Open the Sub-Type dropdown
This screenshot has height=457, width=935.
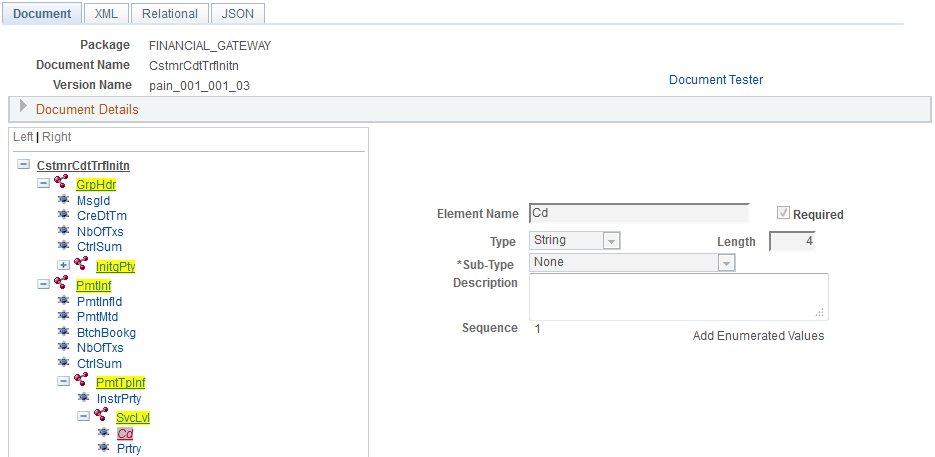726,263
